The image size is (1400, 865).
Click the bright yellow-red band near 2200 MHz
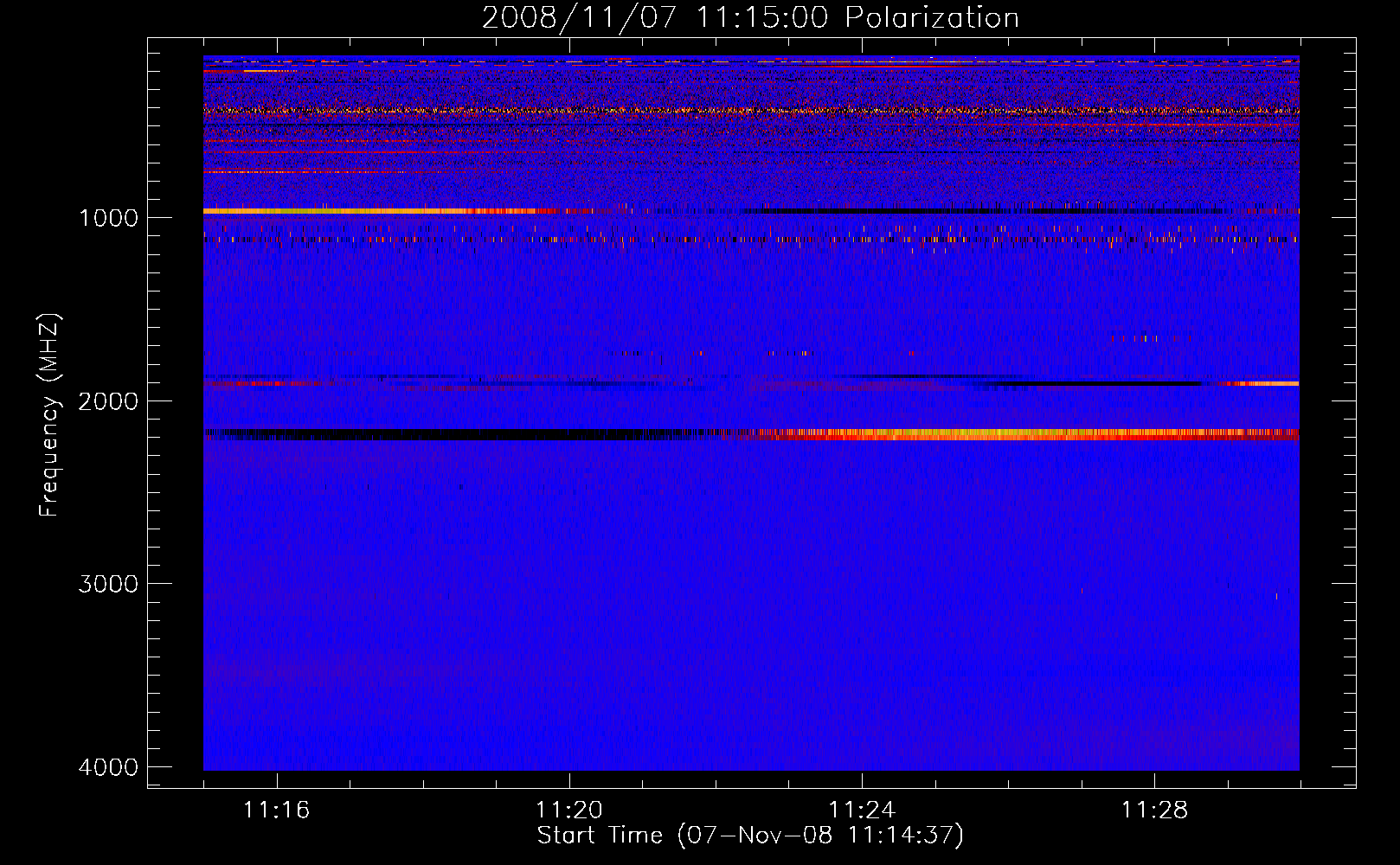[x=1025, y=434]
